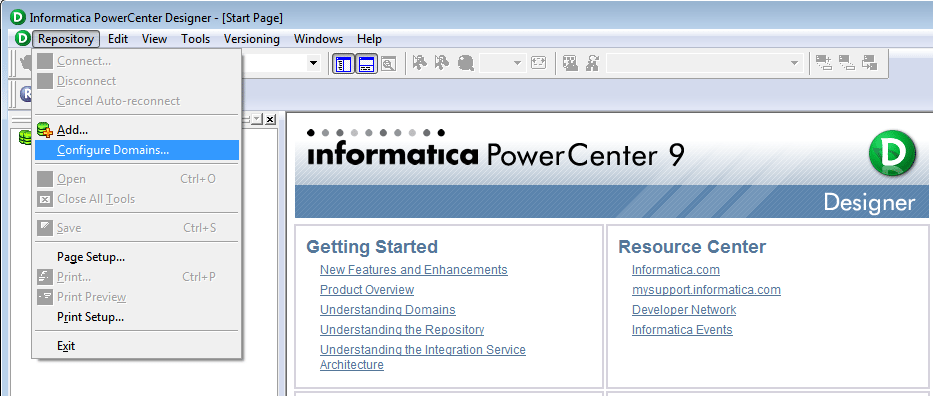Visit the Informatica.com link
Image resolution: width=933 pixels, height=396 pixels.
point(676,270)
